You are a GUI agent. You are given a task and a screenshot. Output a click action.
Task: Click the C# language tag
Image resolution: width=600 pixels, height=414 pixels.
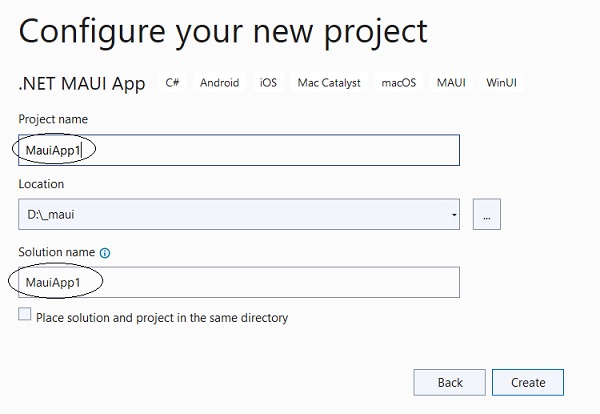click(172, 83)
